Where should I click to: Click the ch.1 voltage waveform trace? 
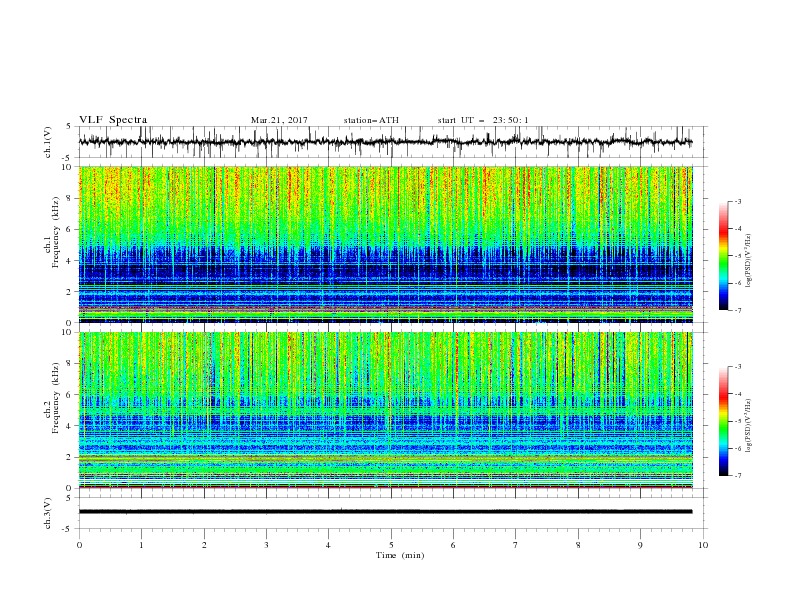coord(385,142)
